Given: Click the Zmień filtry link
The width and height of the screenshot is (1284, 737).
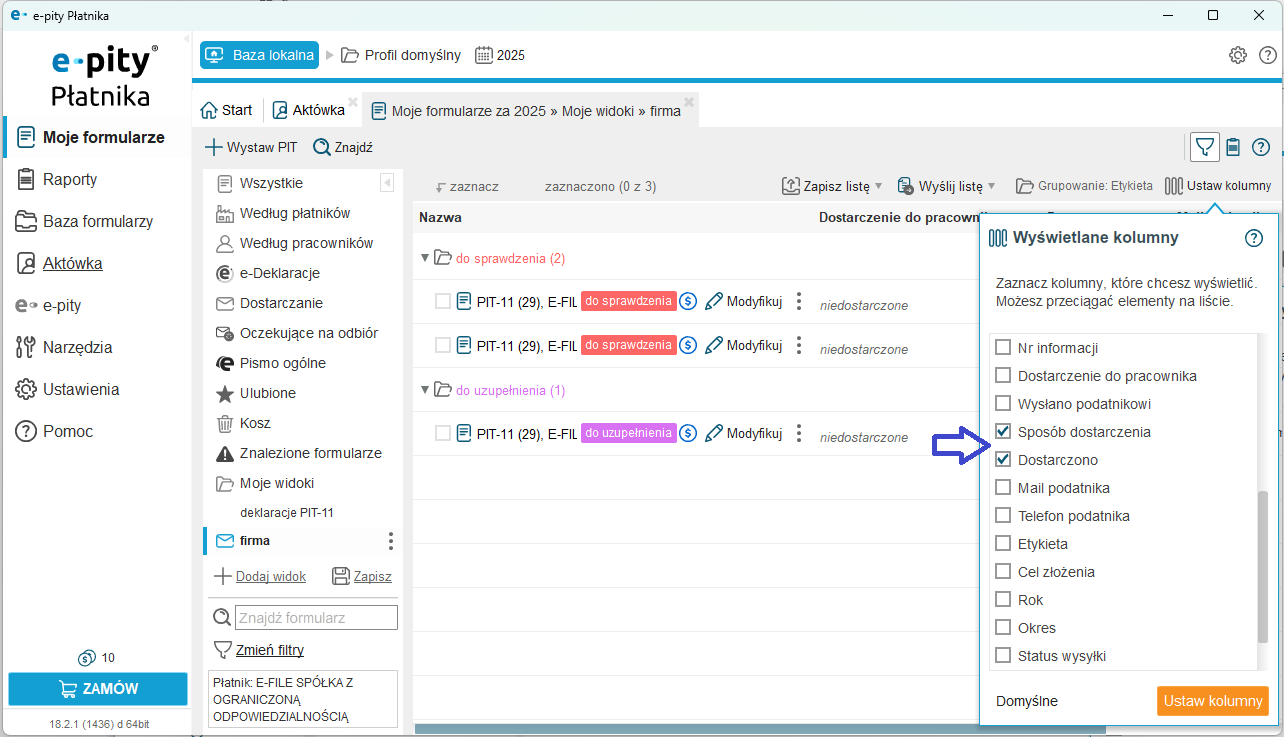Looking at the screenshot, I should click(269, 650).
